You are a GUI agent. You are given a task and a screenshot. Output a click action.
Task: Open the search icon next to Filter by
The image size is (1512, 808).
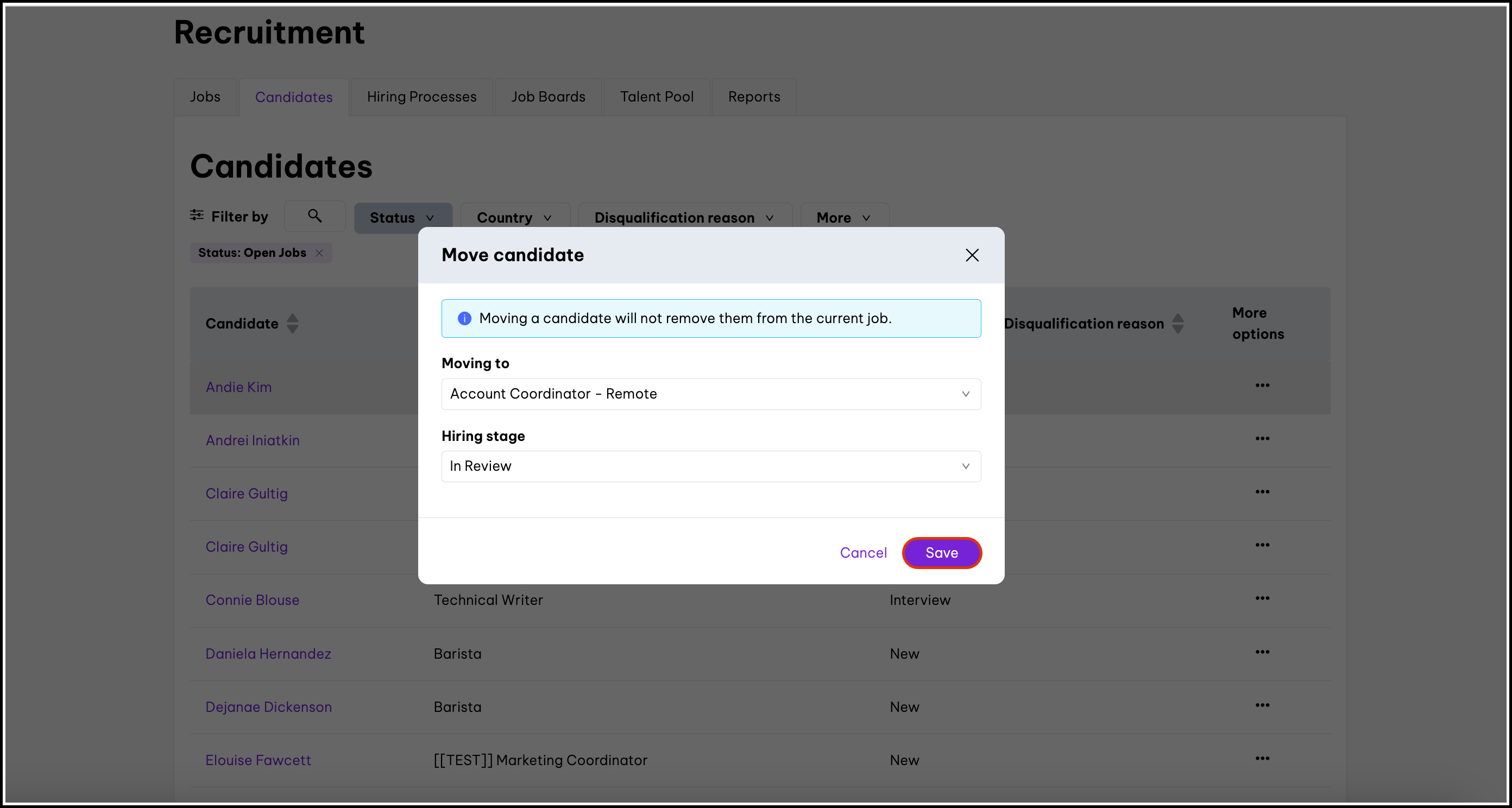[x=314, y=216]
